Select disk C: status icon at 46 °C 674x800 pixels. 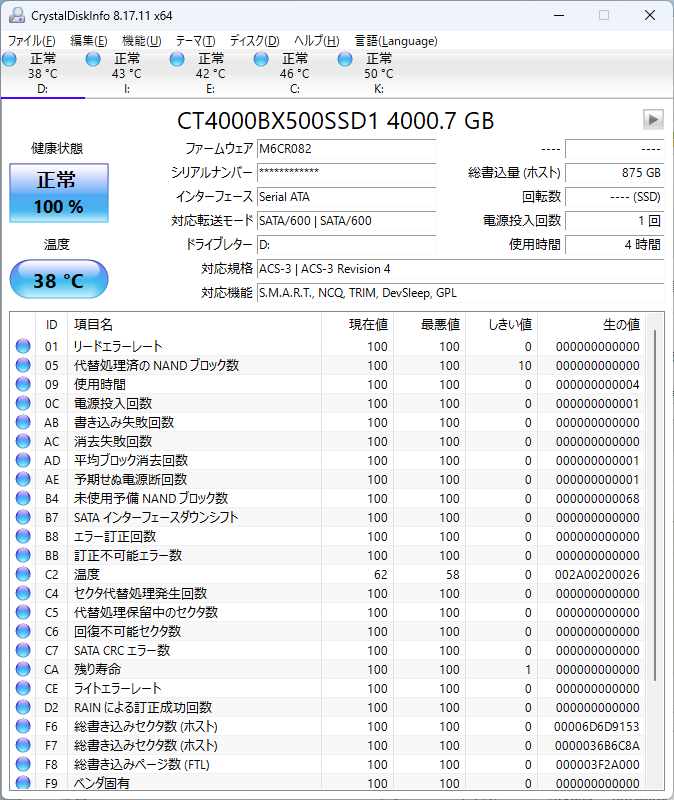261,59
